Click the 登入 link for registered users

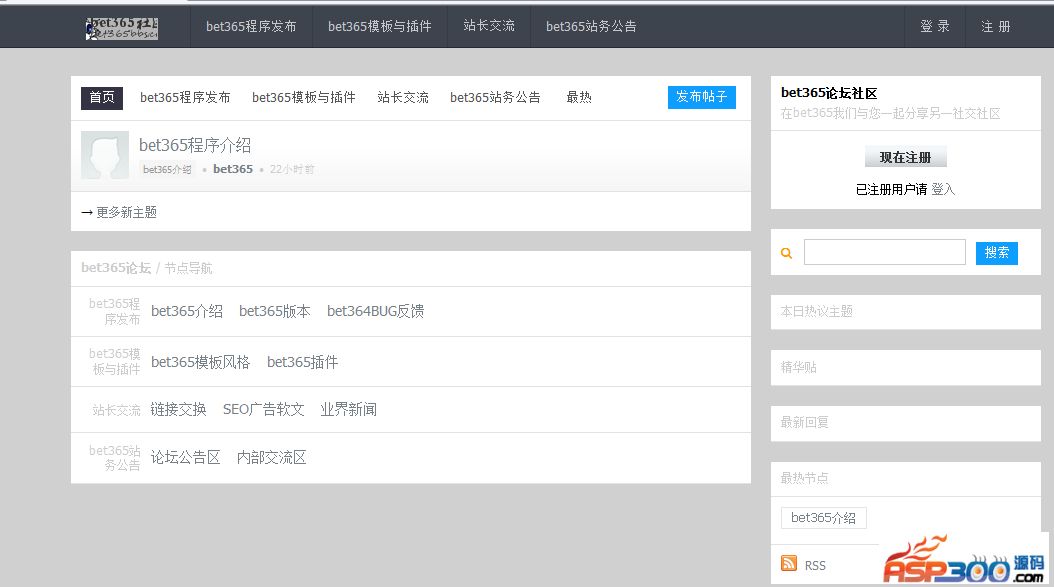click(943, 189)
